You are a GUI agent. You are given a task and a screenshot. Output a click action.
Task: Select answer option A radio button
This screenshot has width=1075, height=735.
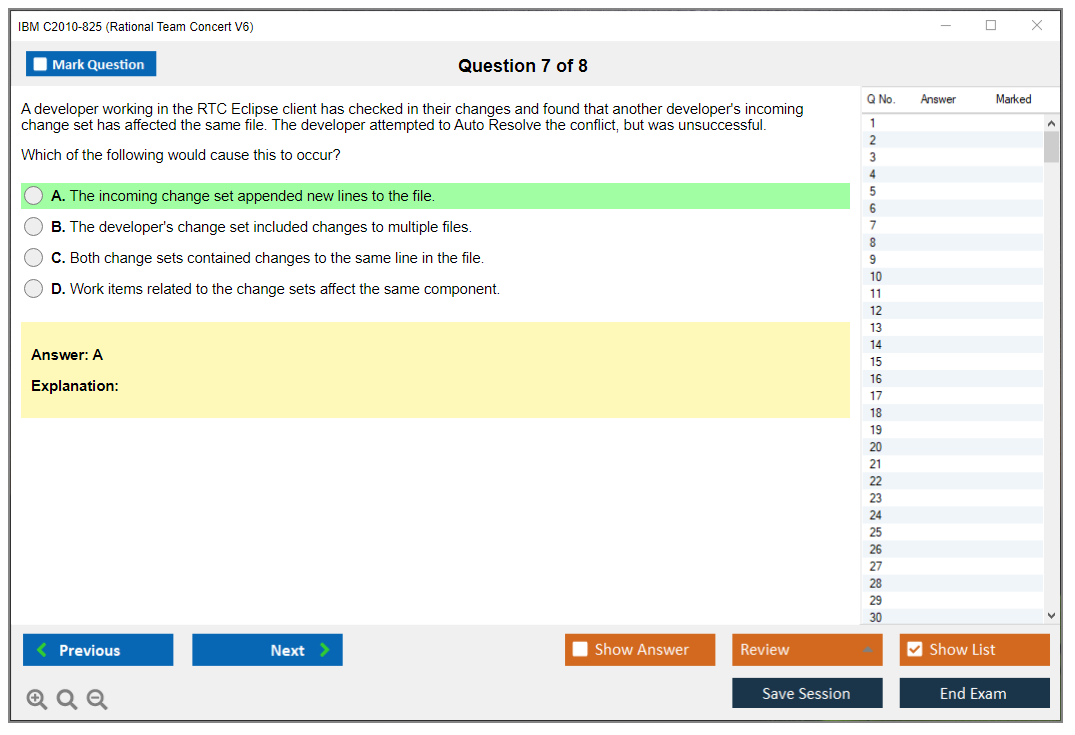34,196
